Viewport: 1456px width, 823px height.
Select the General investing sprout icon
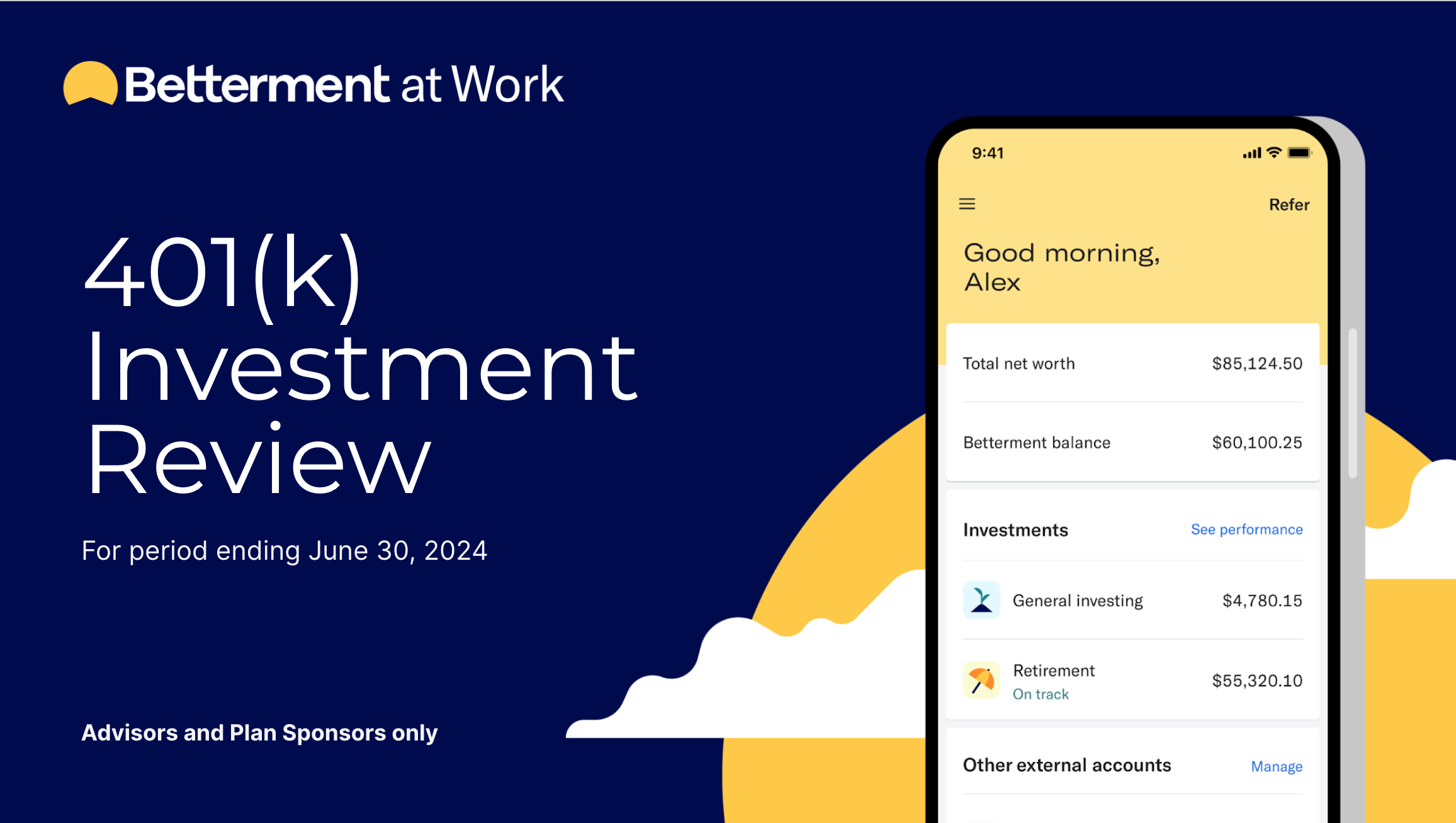coord(982,599)
